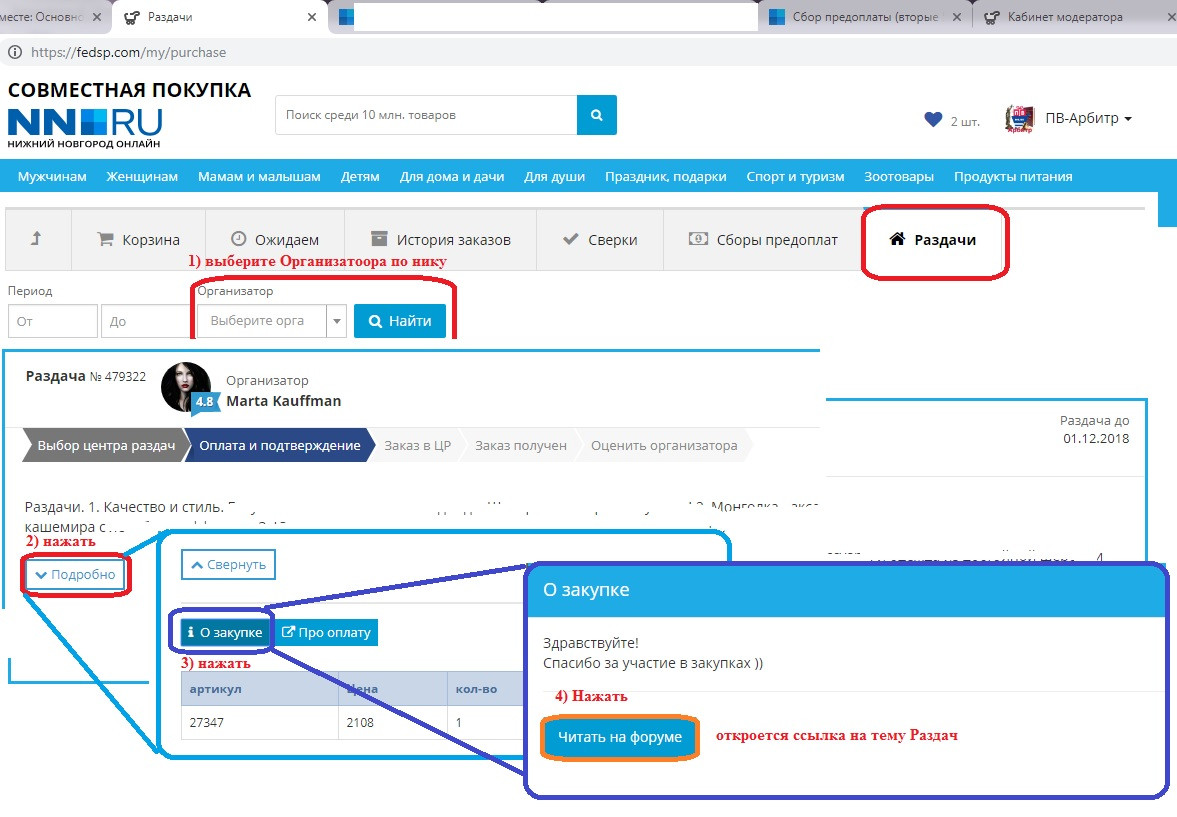Click the up-arrow tab icon
This screenshot has height=817, width=1177.
click(x=36, y=239)
